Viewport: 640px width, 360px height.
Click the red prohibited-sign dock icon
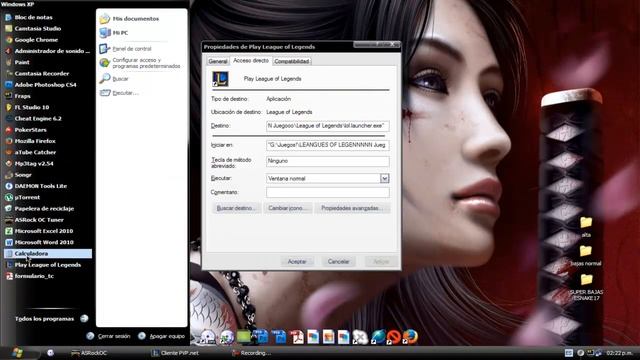click(394, 337)
